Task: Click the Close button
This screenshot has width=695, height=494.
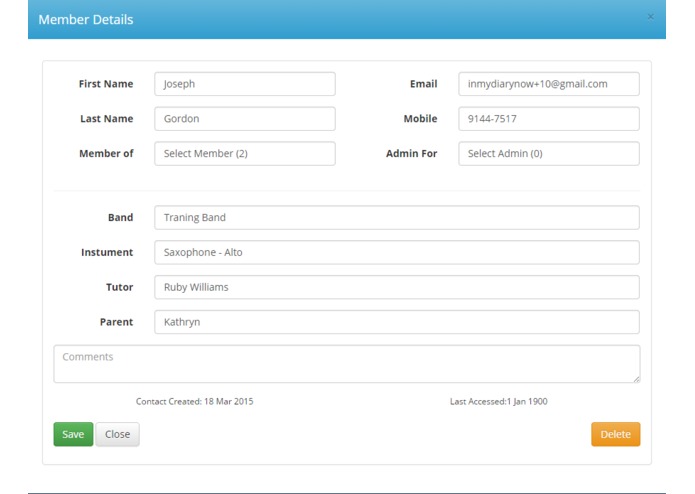Action: pos(117,434)
